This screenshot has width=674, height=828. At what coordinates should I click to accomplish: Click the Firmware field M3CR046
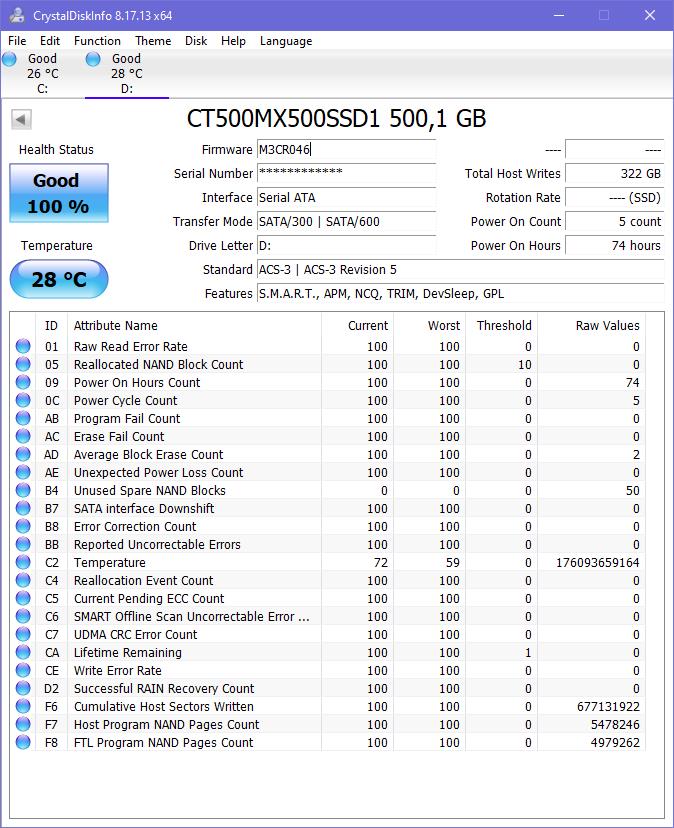coord(347,149)
